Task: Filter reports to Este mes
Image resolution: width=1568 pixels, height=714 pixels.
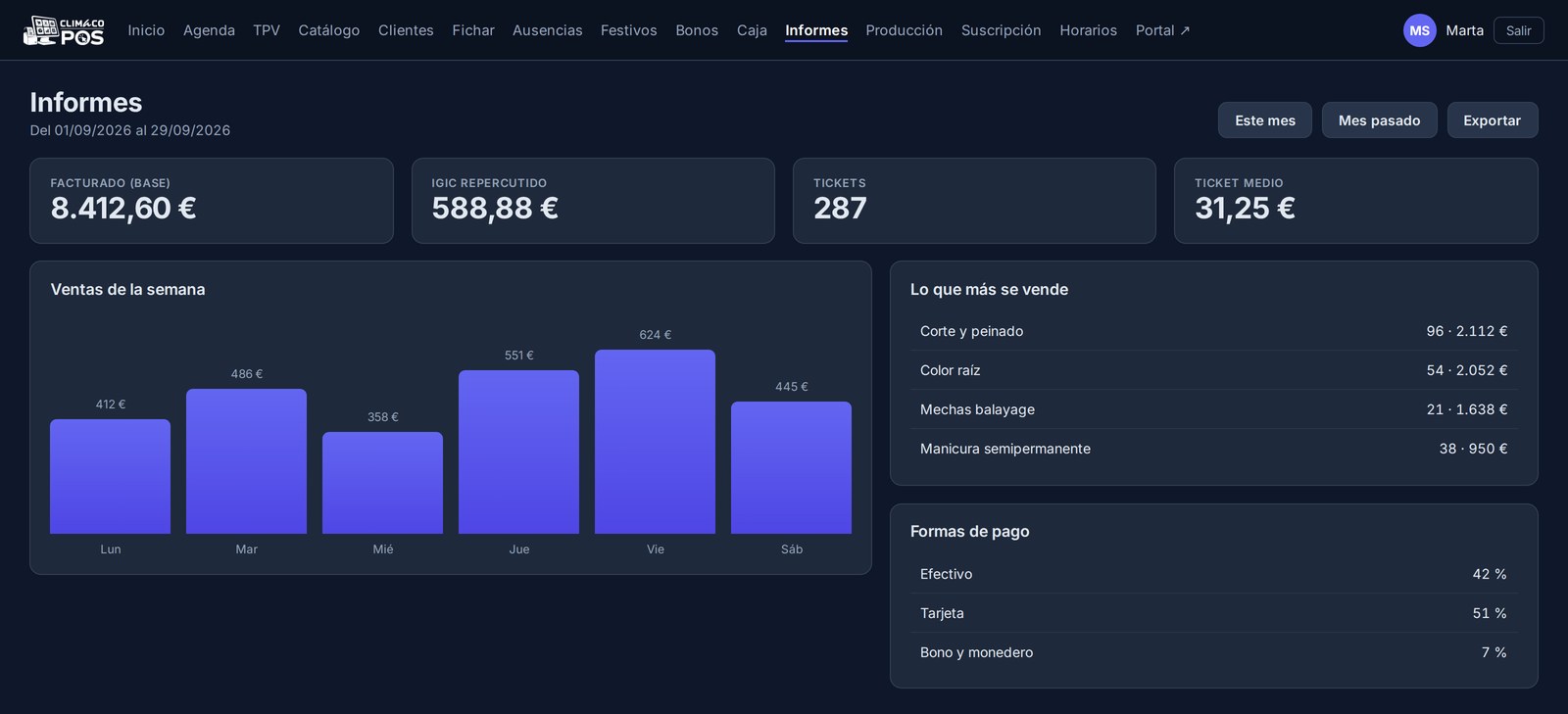Action: [x=1265, y=120]
